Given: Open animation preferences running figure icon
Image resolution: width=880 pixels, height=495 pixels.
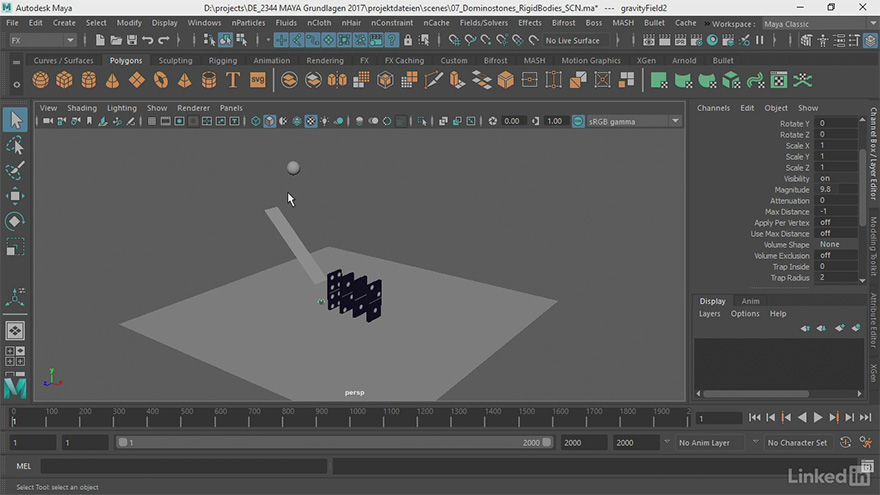Looking at the screenshot, I should pyautogui.click(x=866, y=442).
